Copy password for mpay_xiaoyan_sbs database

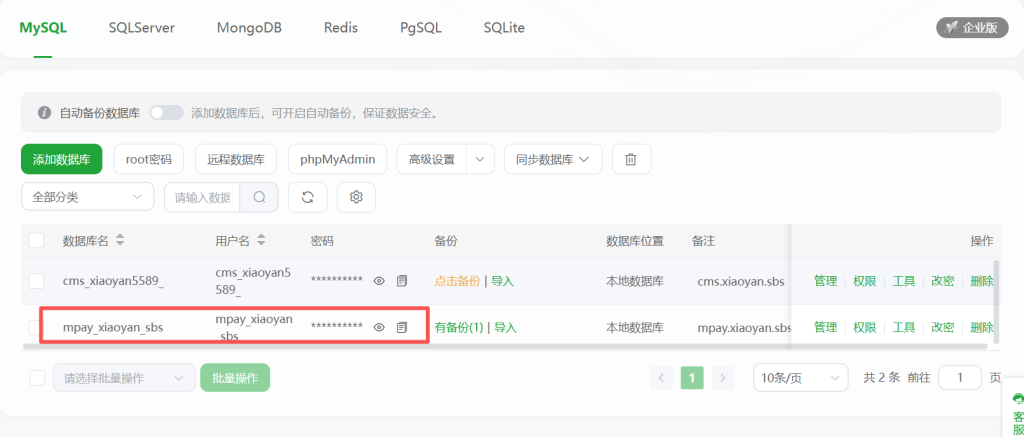[402, 327]
